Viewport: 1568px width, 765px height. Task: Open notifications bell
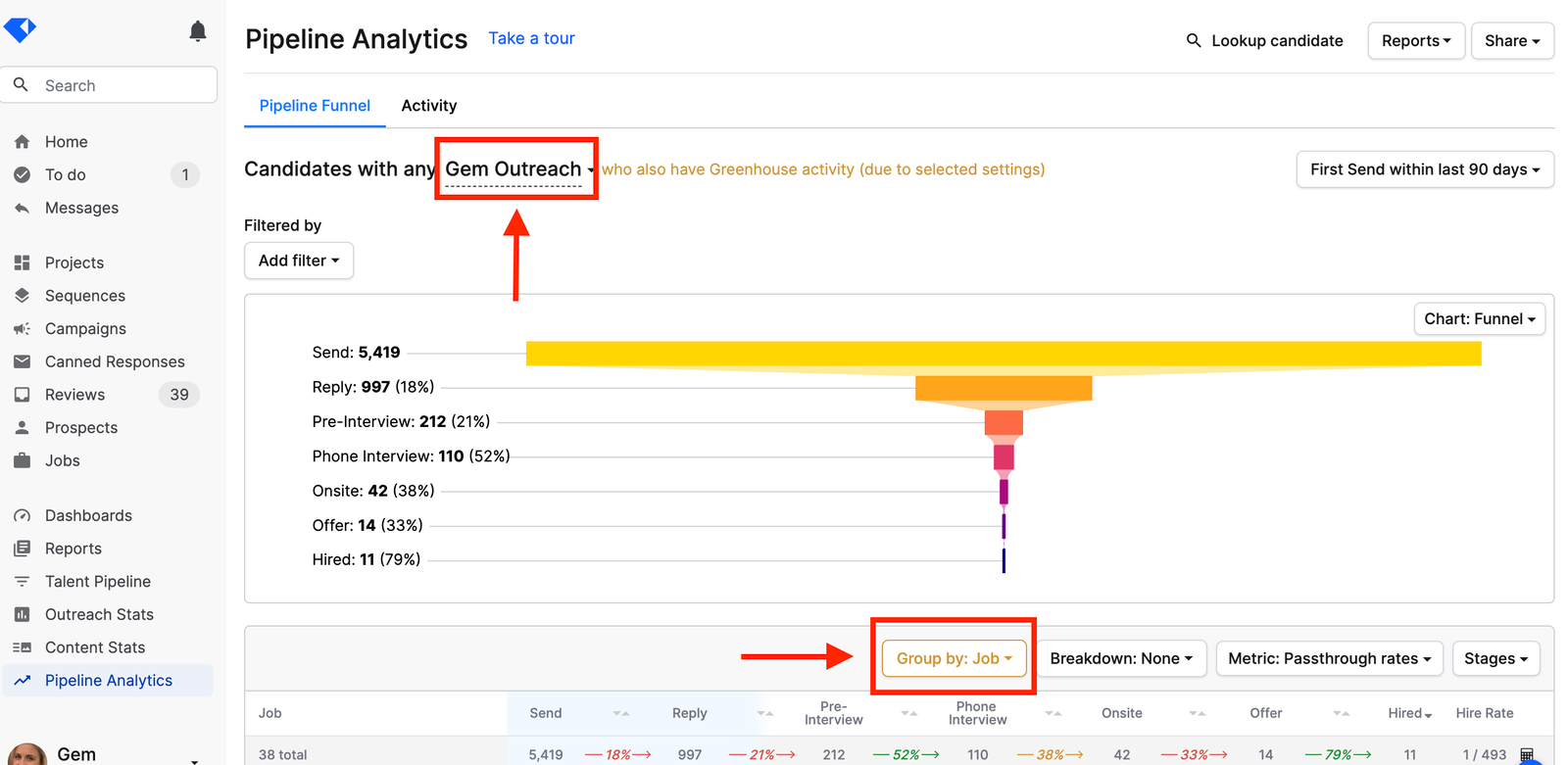pos(198,31)
